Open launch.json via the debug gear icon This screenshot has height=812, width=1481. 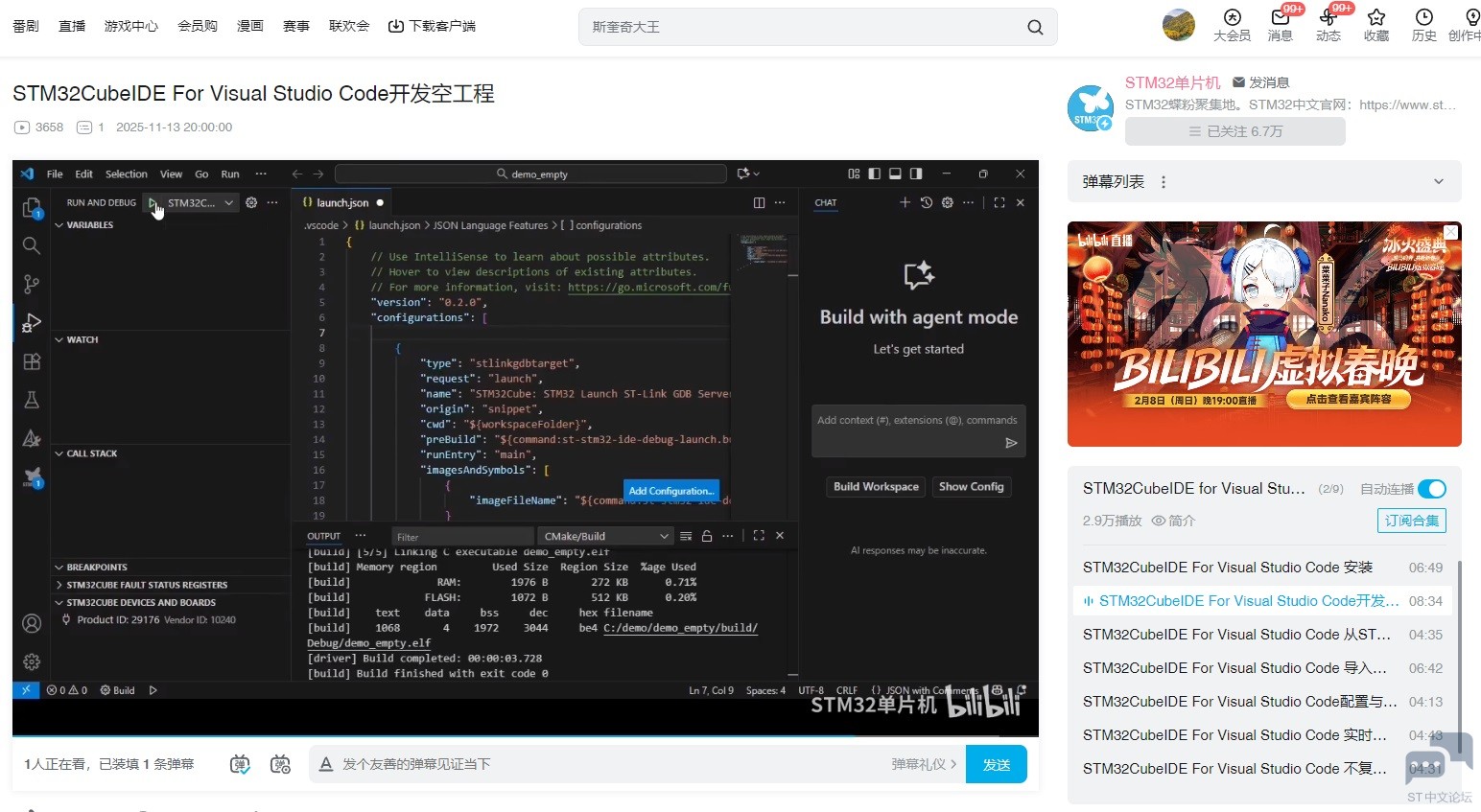point(251,202)
